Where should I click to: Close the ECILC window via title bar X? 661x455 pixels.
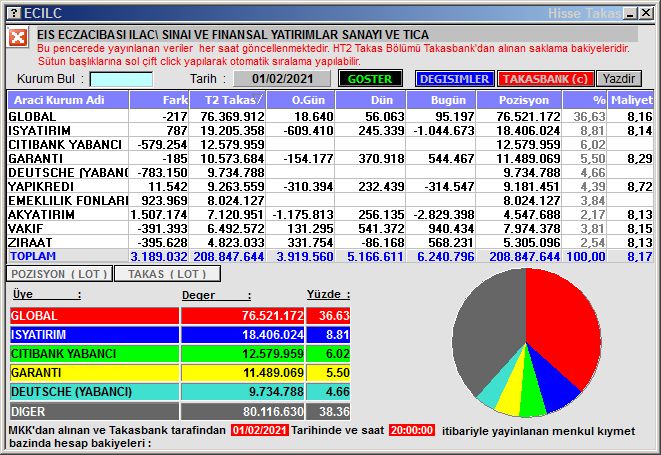(645, 13)
